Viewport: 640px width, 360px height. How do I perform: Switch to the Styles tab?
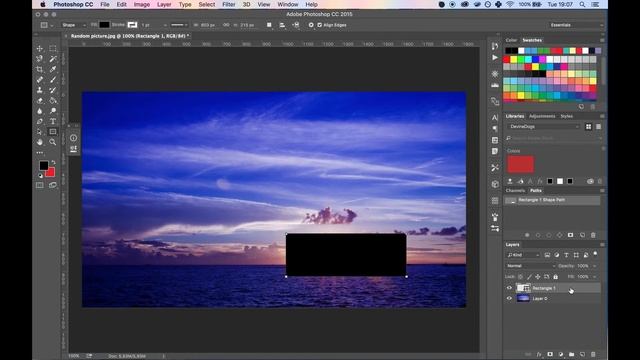point(567,116)
